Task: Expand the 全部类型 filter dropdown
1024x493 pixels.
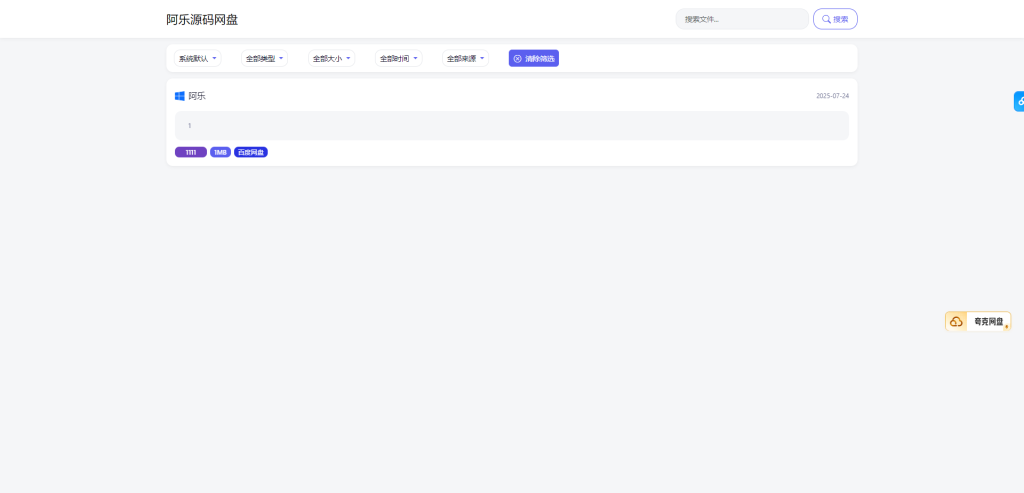Action: pos(264,59)
